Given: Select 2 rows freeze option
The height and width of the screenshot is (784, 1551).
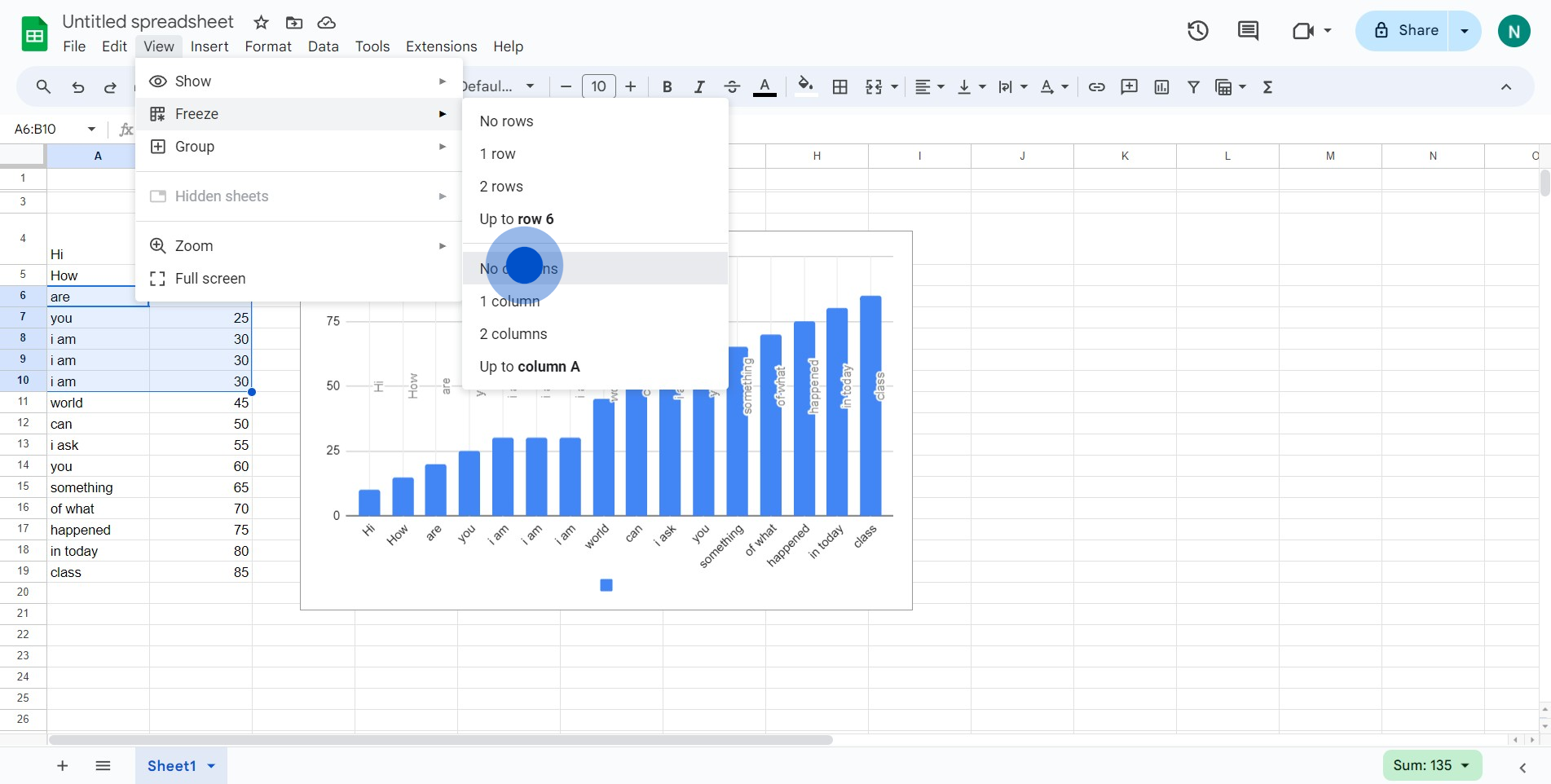Looking at the screenshot, I should click(x=595, y=187).
